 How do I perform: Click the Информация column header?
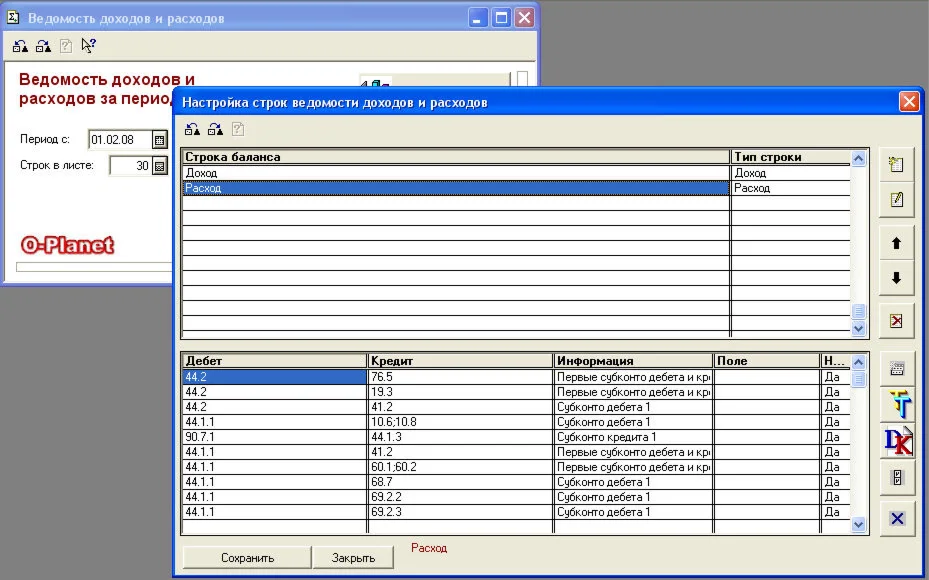click(x=632, y=360)
